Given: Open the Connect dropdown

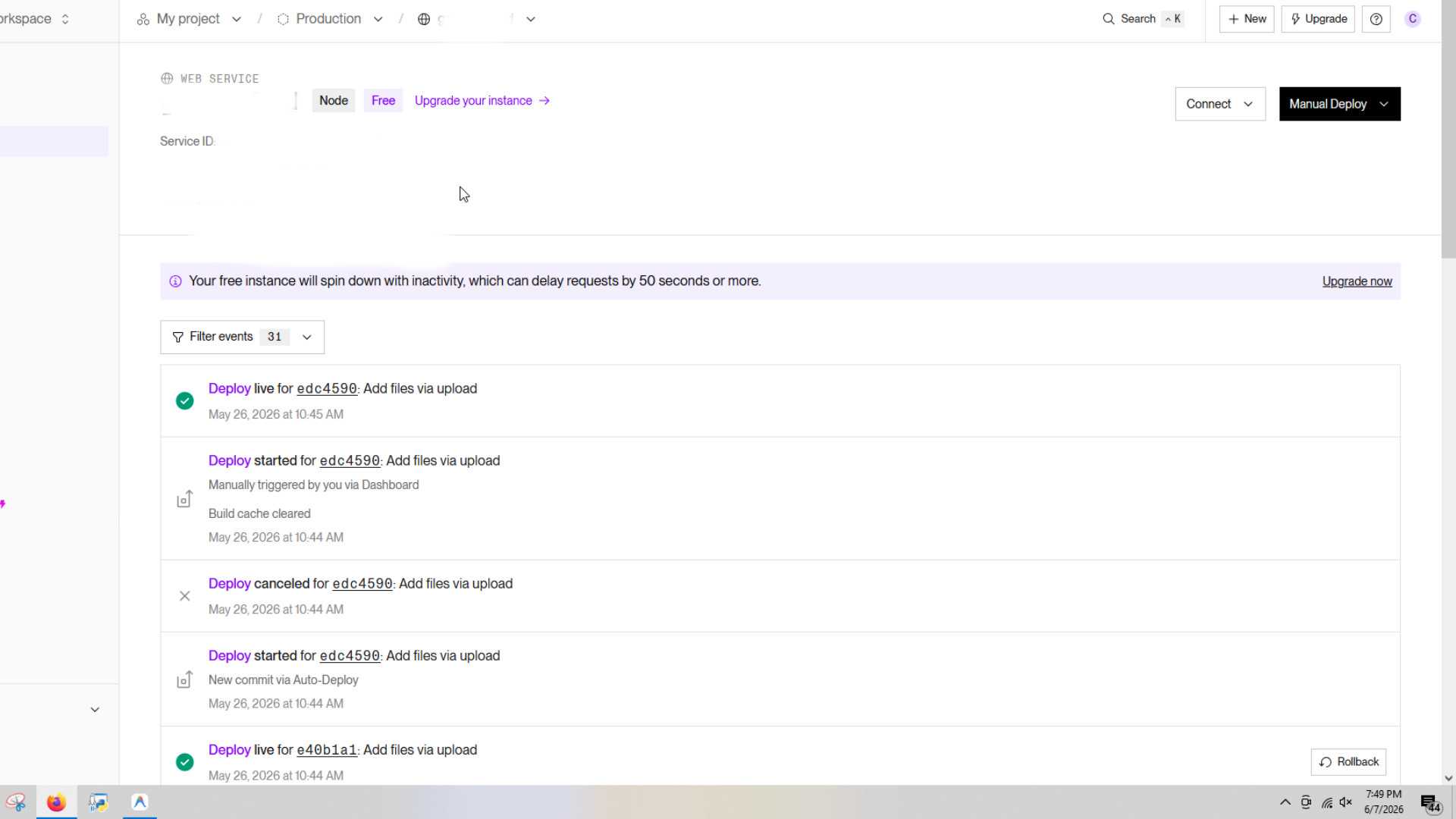Looking at the screenshot, I should [1220, 104].
